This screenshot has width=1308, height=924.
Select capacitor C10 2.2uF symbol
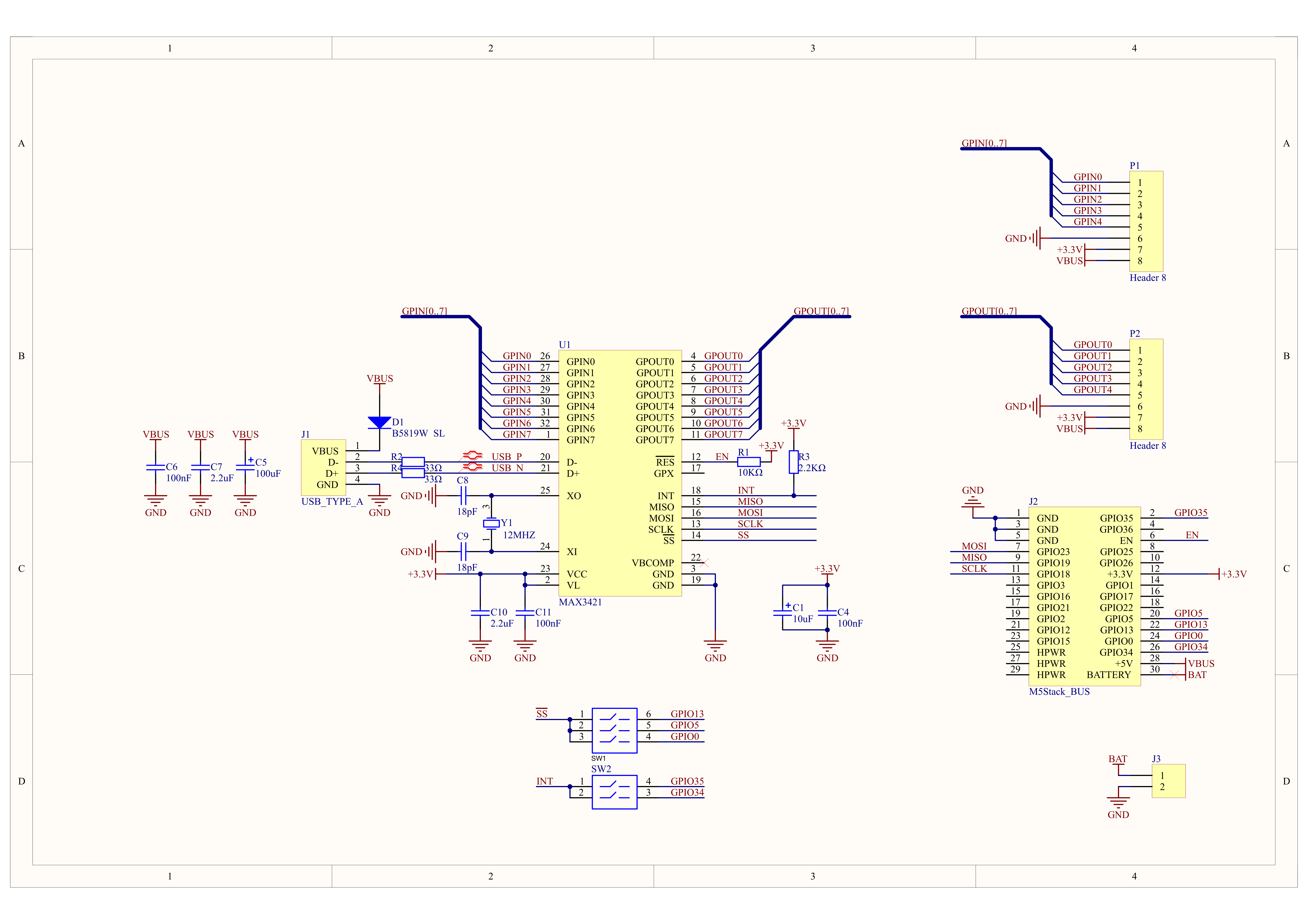coord(480,613)
